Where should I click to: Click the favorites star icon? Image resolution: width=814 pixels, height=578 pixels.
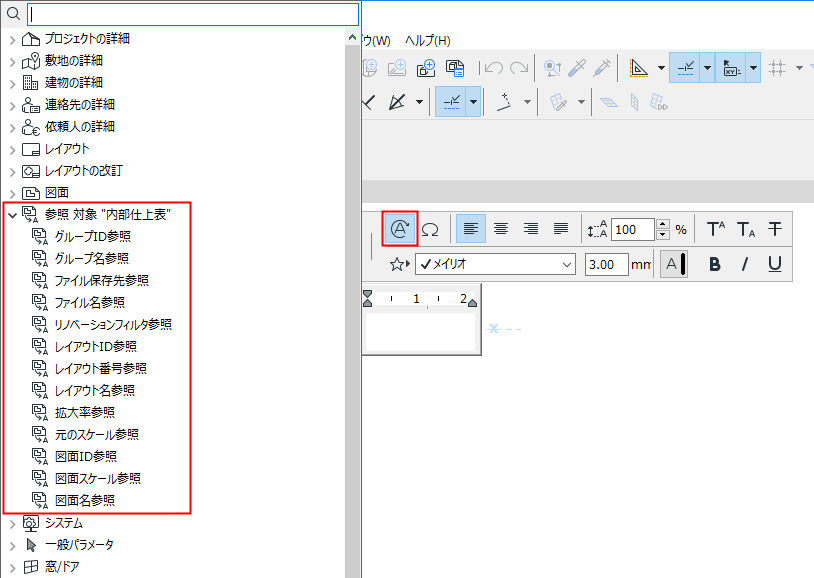pos(399,264)
